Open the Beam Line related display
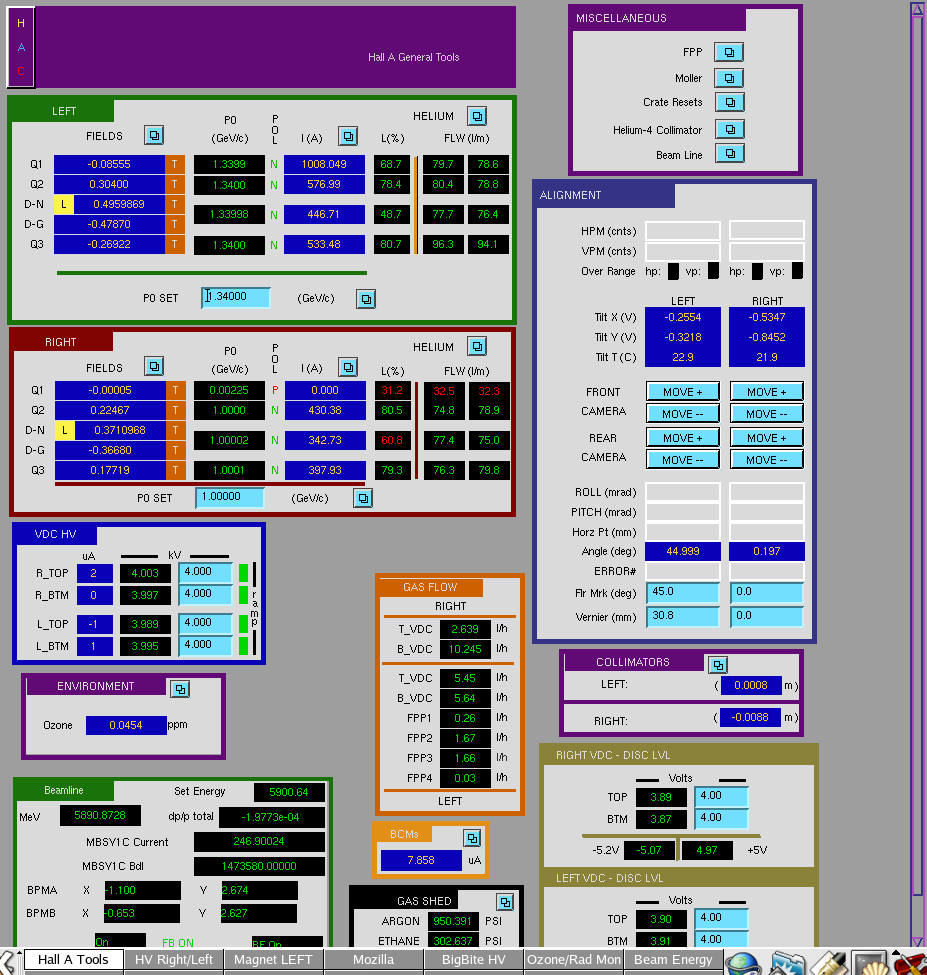Screen dimensions: 927x975 pos(729,154)
